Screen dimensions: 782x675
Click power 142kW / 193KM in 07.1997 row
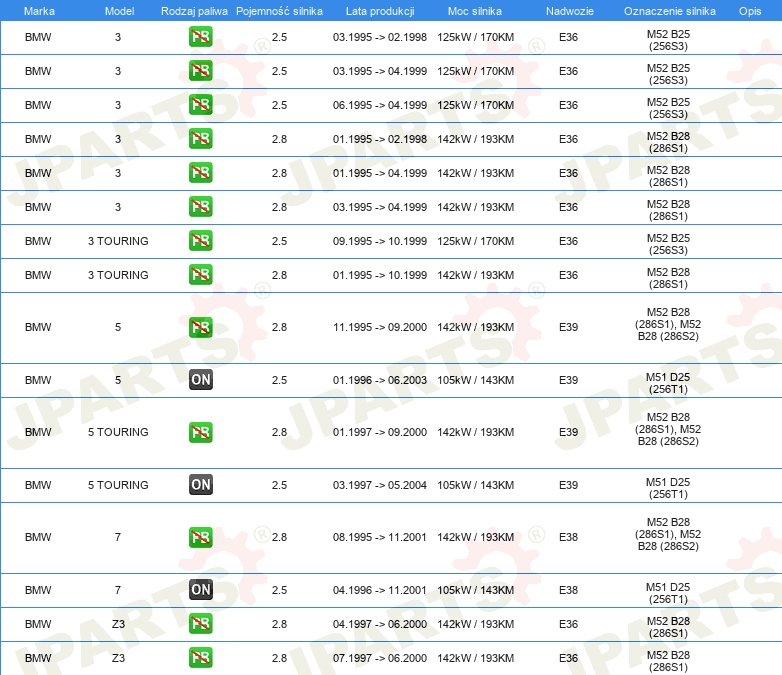click(476, 658)
